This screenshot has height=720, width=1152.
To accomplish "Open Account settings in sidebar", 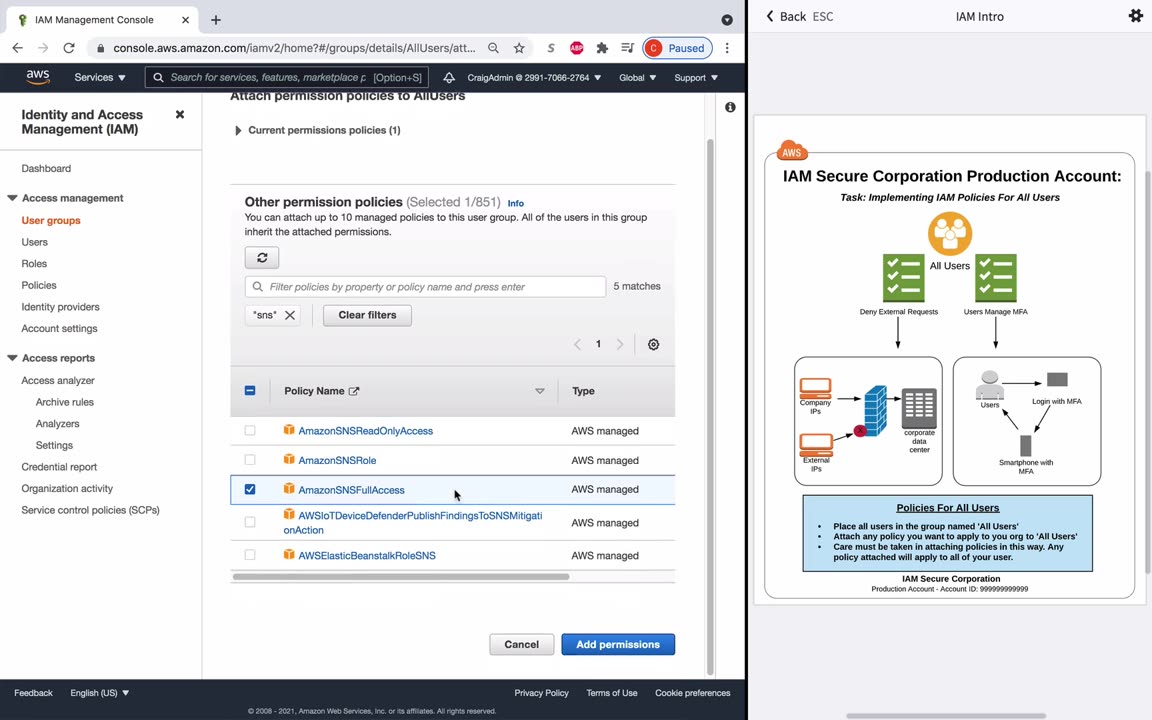I will tap(60, 328).
